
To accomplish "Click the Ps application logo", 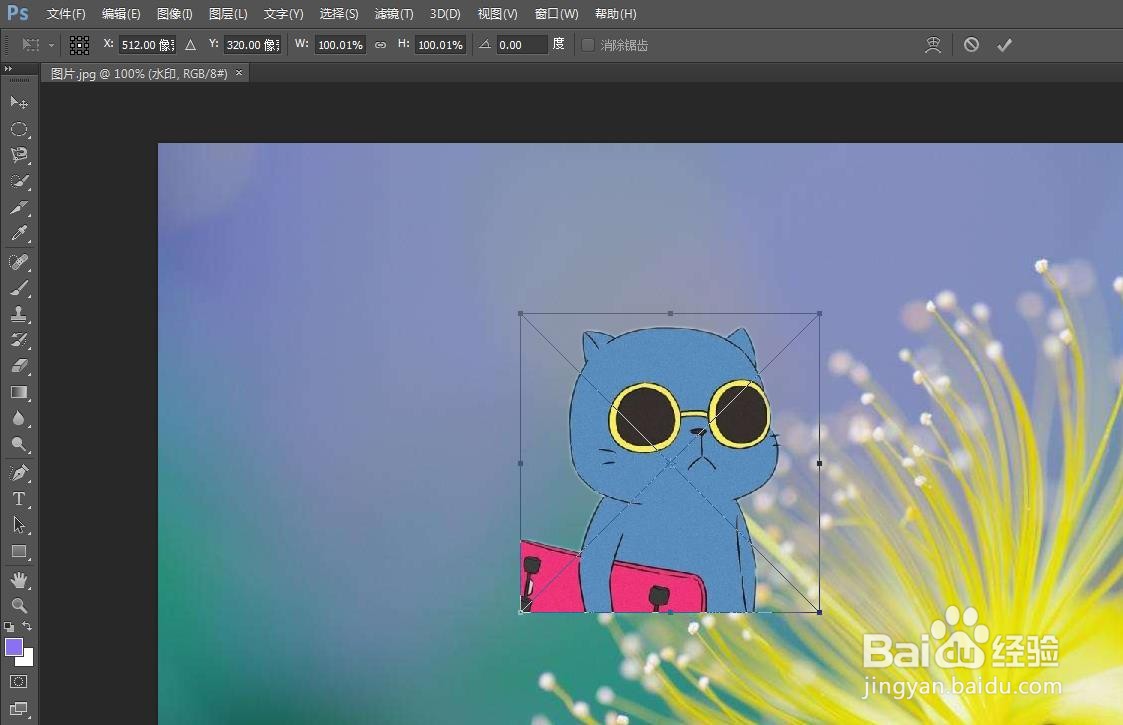I will click(18, 13).
